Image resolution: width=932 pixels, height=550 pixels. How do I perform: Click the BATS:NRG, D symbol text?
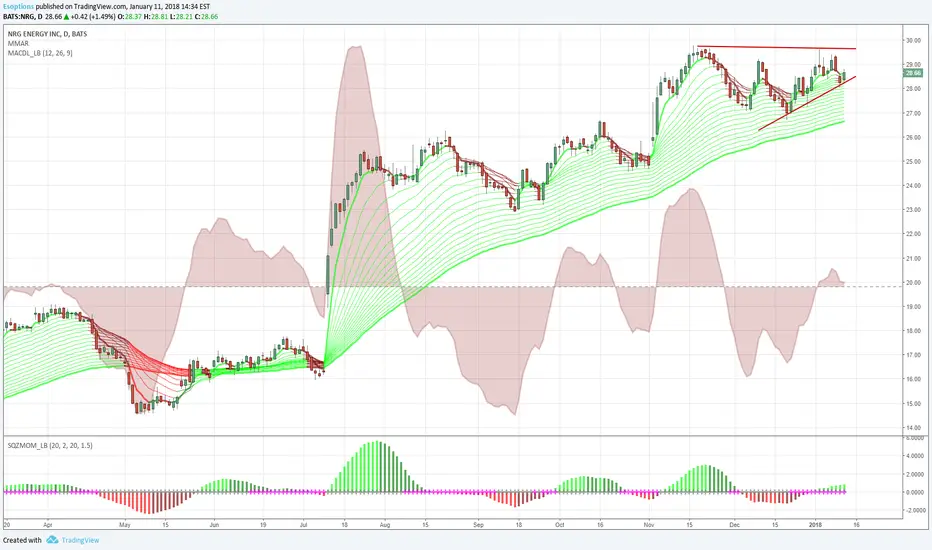[x=23, y=17]
